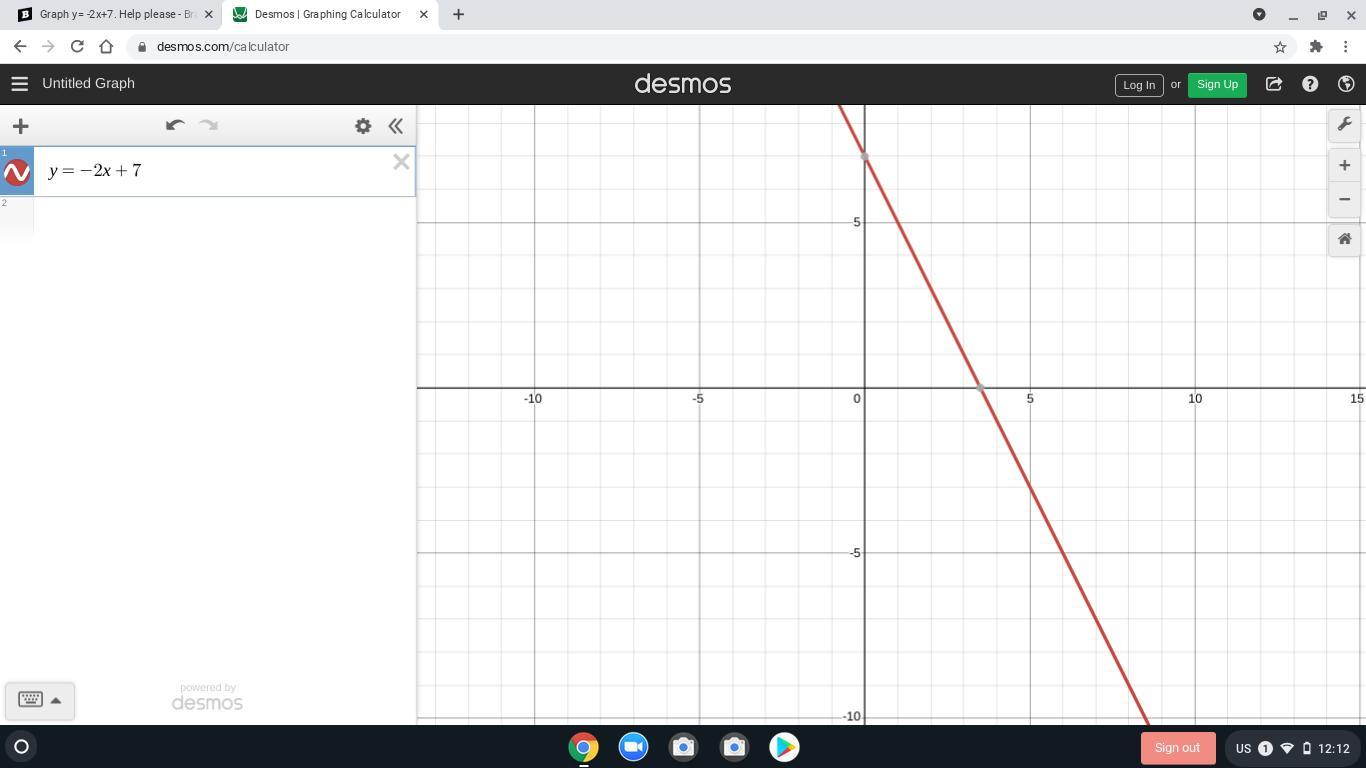The height and width of the screenshot is (768, 1366).
Task: Select the Desmos Graphing Calculator tab
Action: (328, 15)
